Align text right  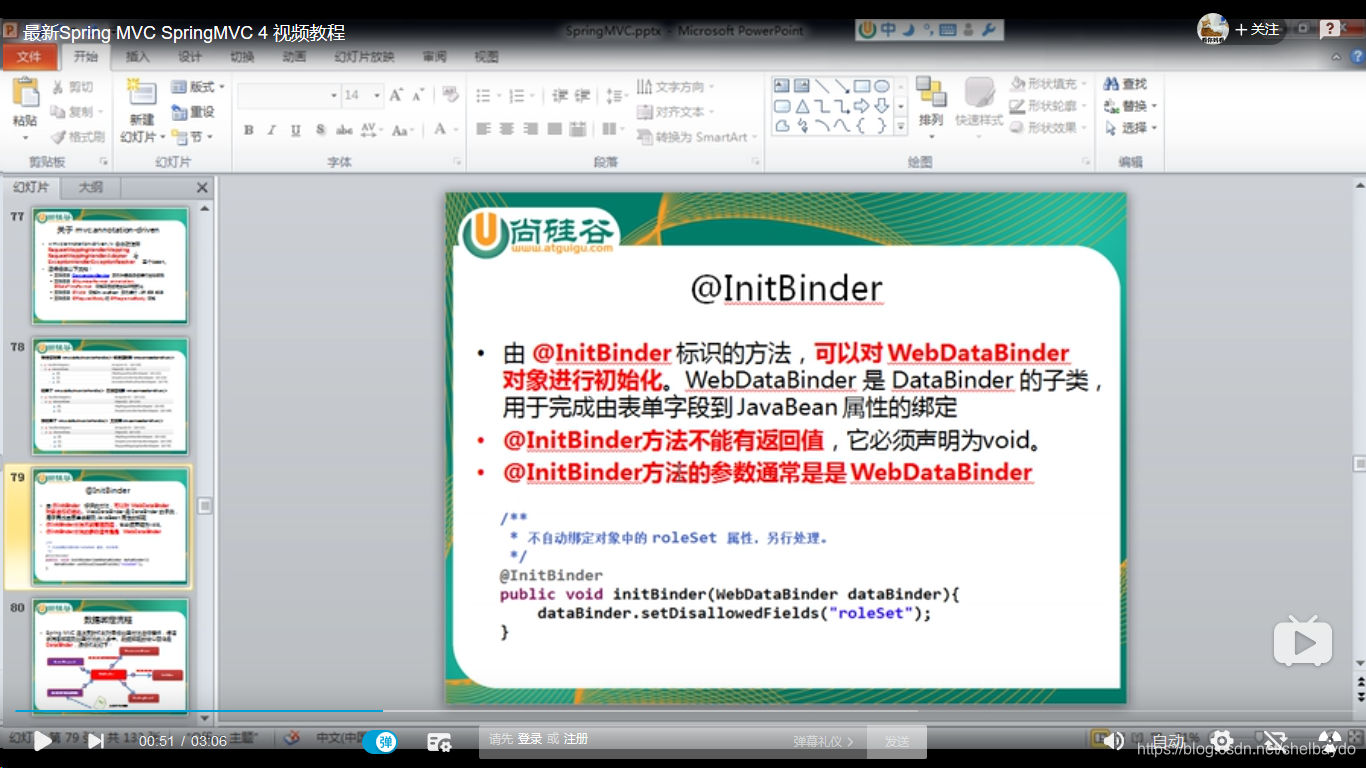[530, 129]
